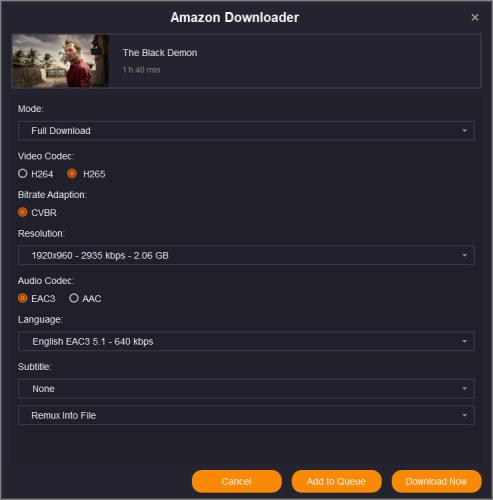Viewport: 493px width, 500px height.
Task: Expand the Language dropdown English EAC3 5.1
Action: pyautogui.click(x=246, y=341)
